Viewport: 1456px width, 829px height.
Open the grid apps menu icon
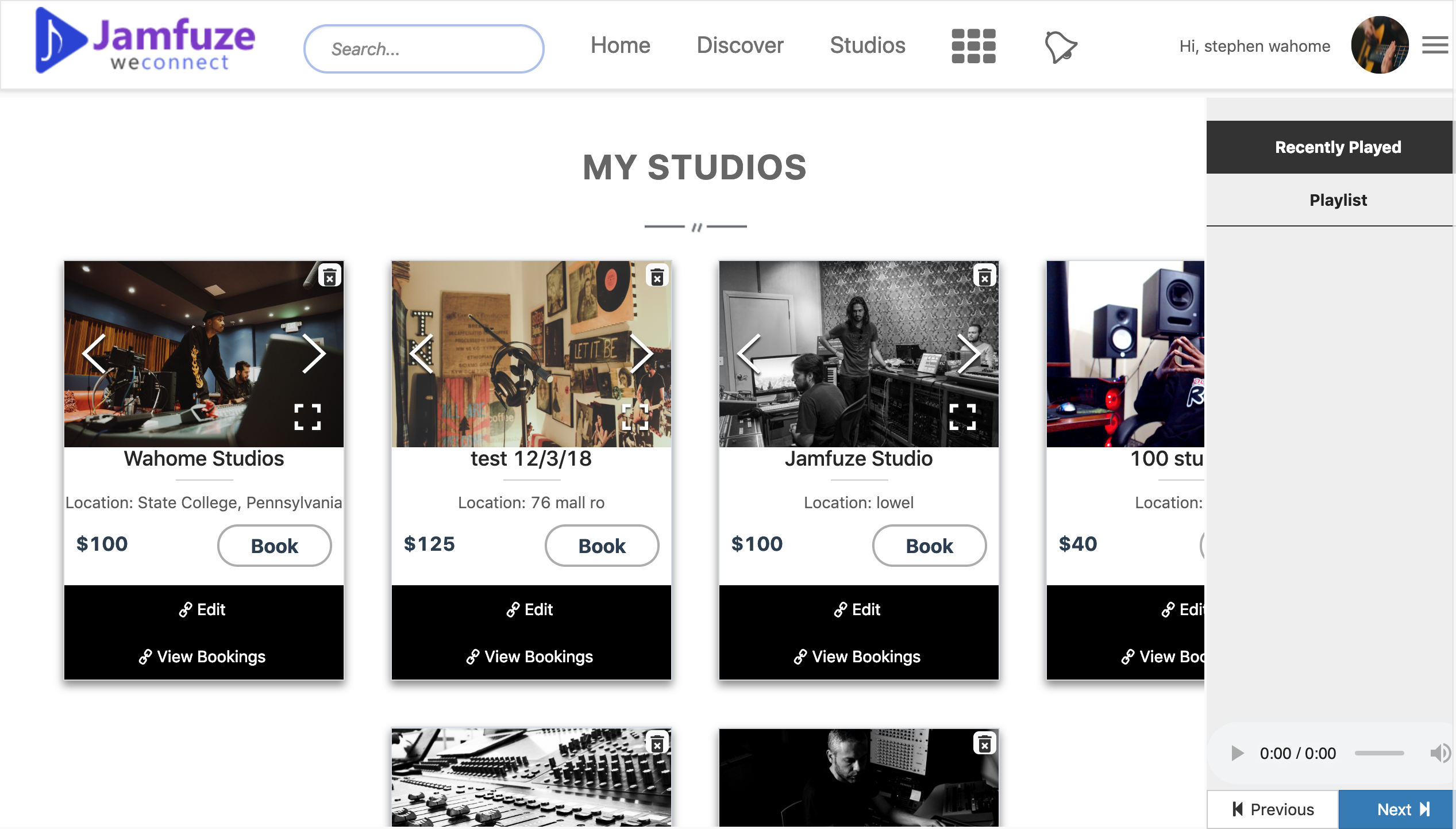[x=973, y=46]
